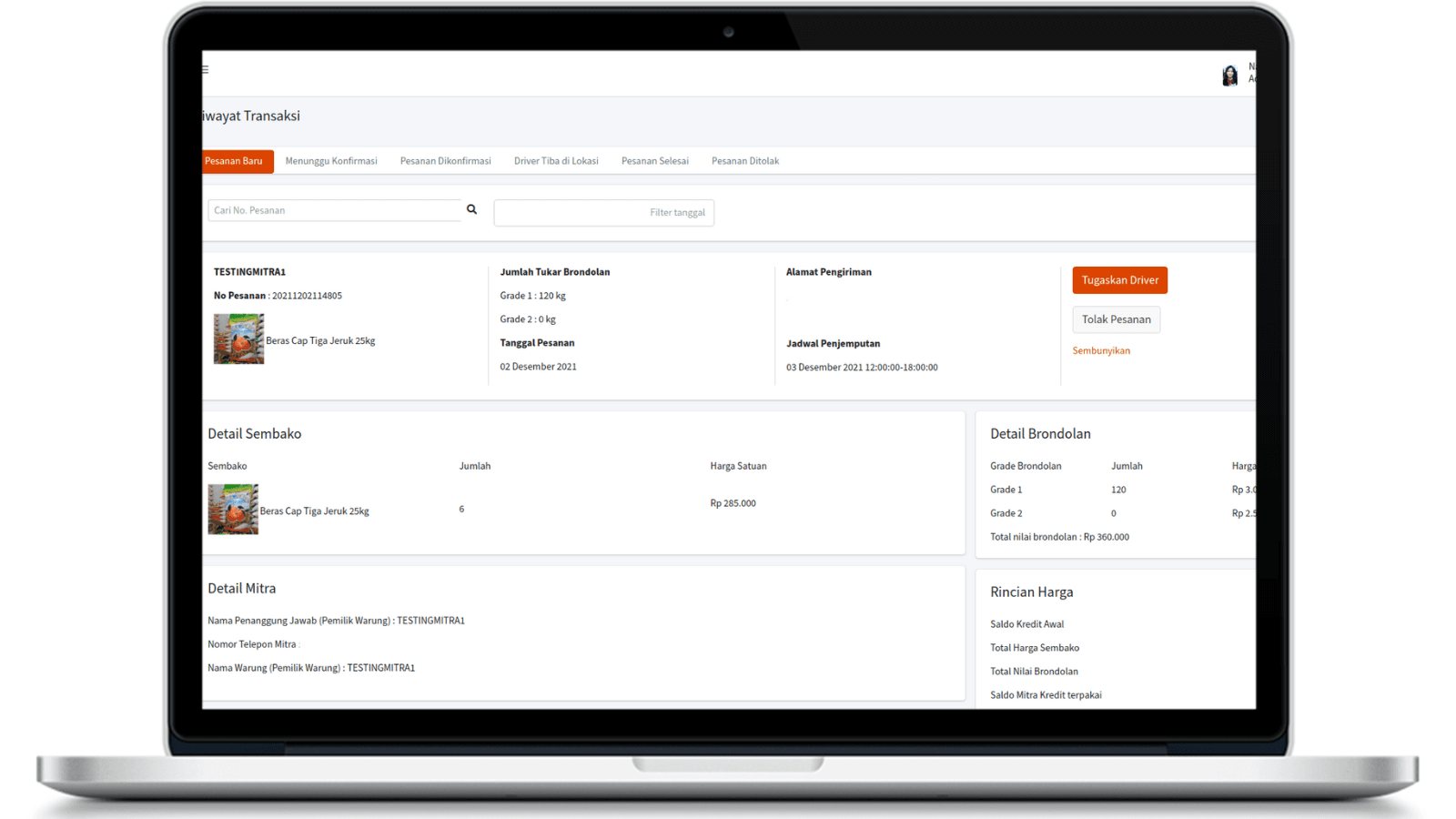Select the Pesanan Baru tab
The image size is (1456, 819).
click(x=238, y=161)
